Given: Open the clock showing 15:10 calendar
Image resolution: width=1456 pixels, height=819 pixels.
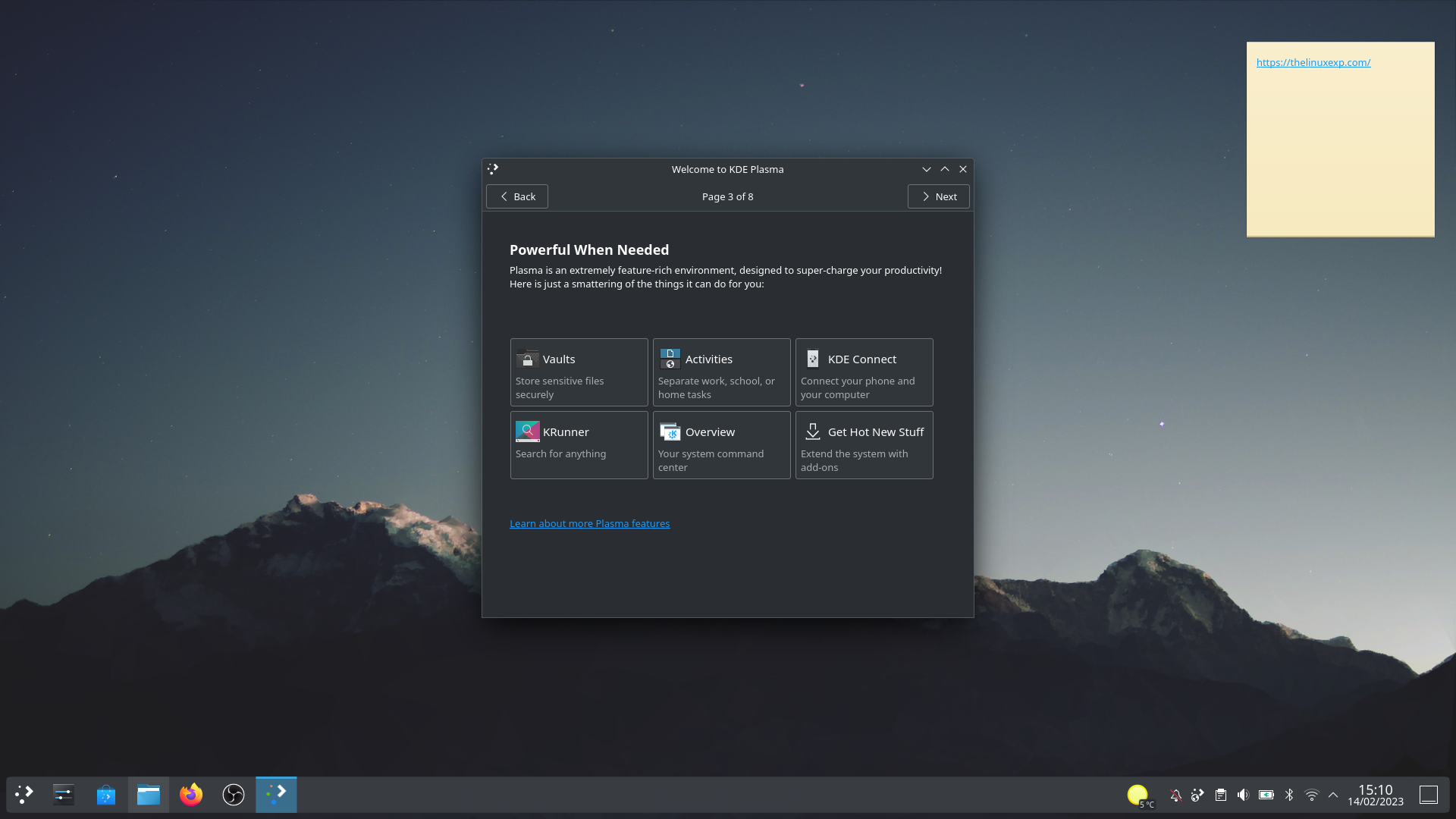Looking at the screenshot, I should pyautogui.click(x=1376, y=795).
